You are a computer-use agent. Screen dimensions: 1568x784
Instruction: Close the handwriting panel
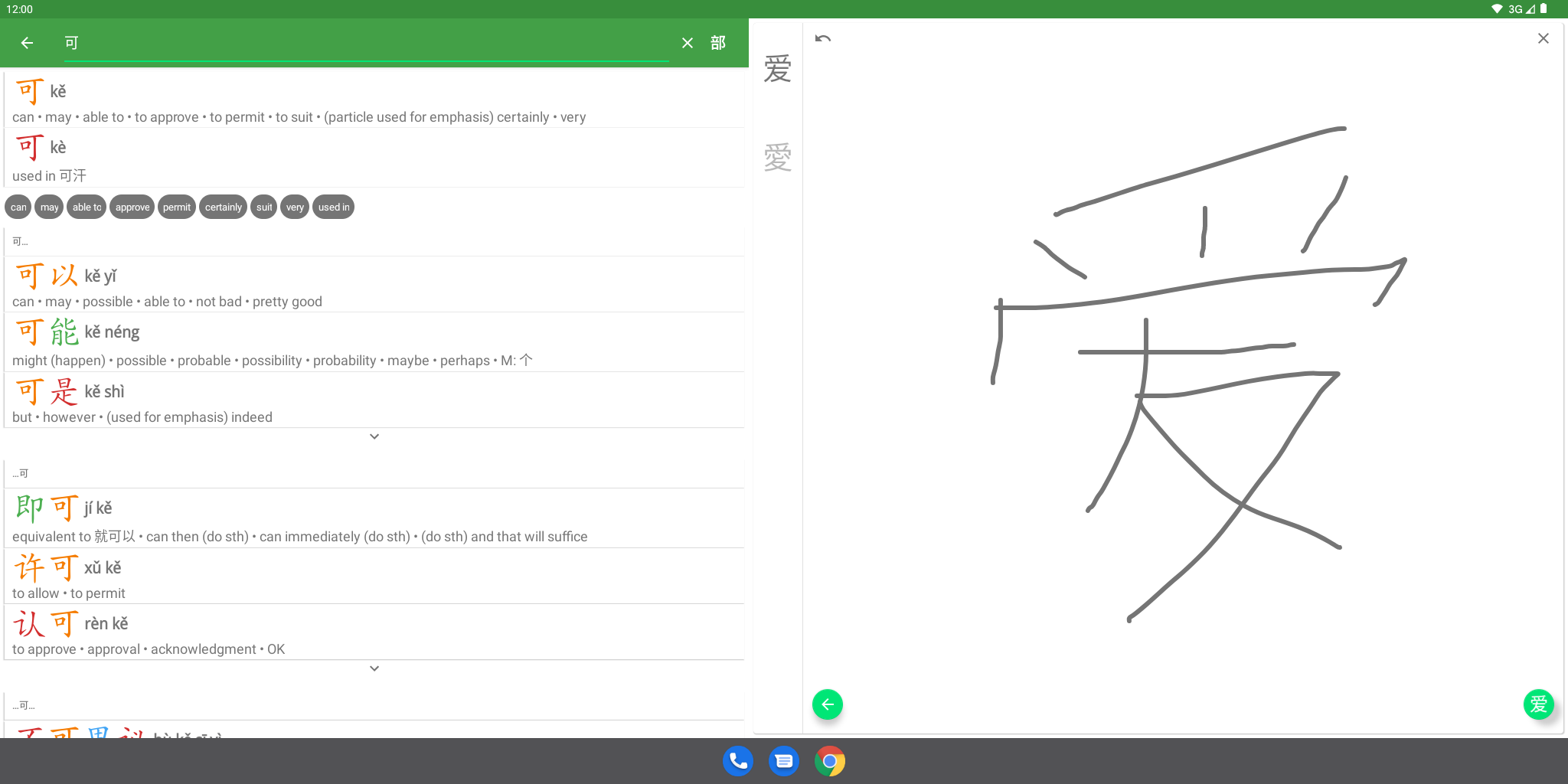pyautogui.click(x=1543, y=38)
